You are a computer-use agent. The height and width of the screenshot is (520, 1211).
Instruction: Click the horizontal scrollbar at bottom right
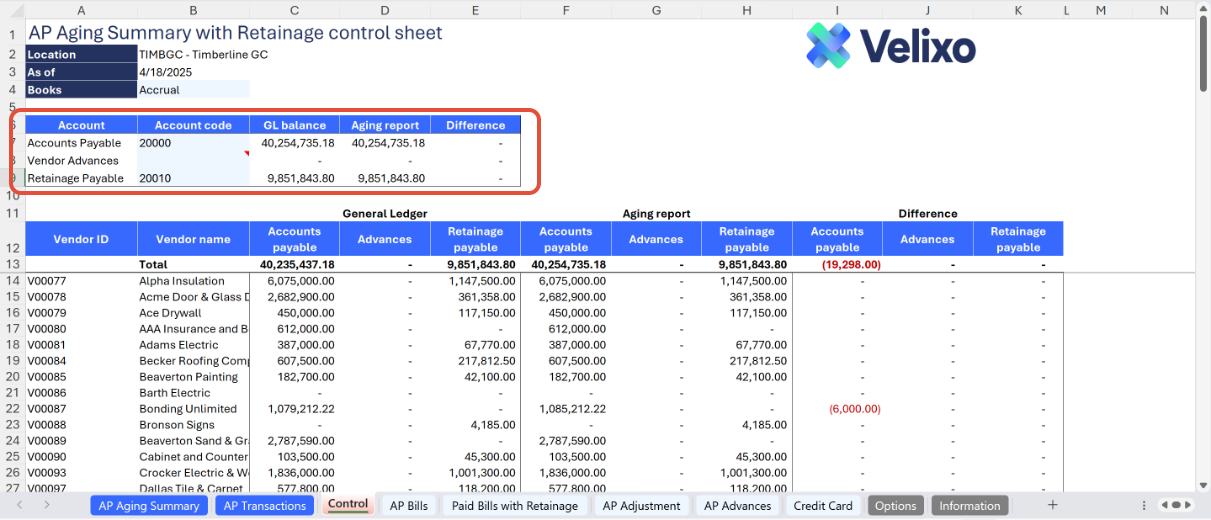(x=1177, y=505)
